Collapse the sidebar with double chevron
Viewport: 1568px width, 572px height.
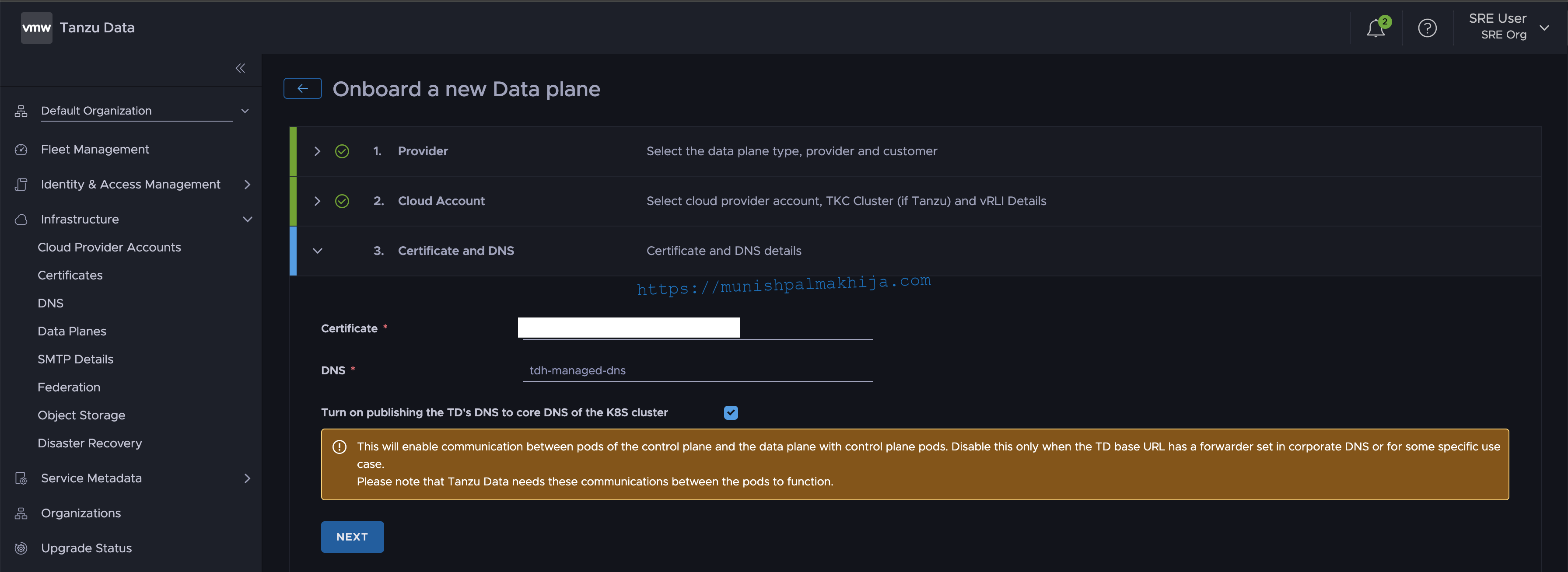(x=241, y=68)
